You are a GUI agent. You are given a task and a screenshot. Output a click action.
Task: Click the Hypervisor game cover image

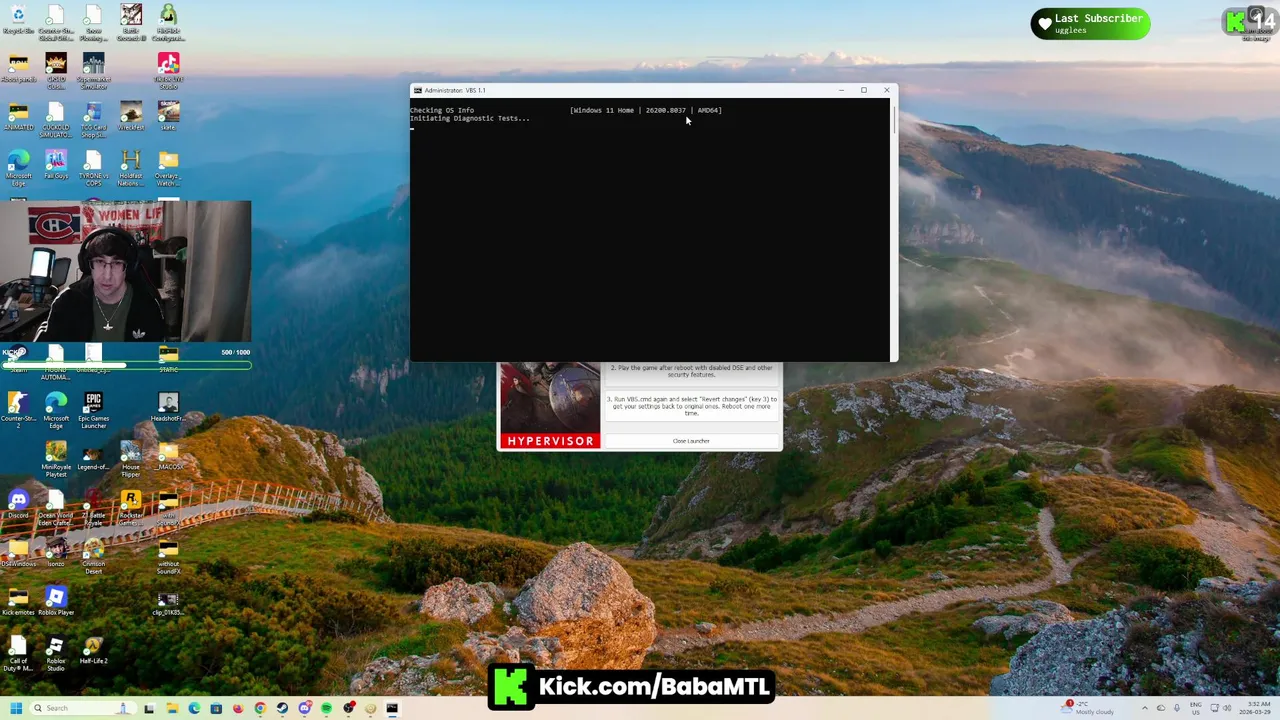pos(550,405)
